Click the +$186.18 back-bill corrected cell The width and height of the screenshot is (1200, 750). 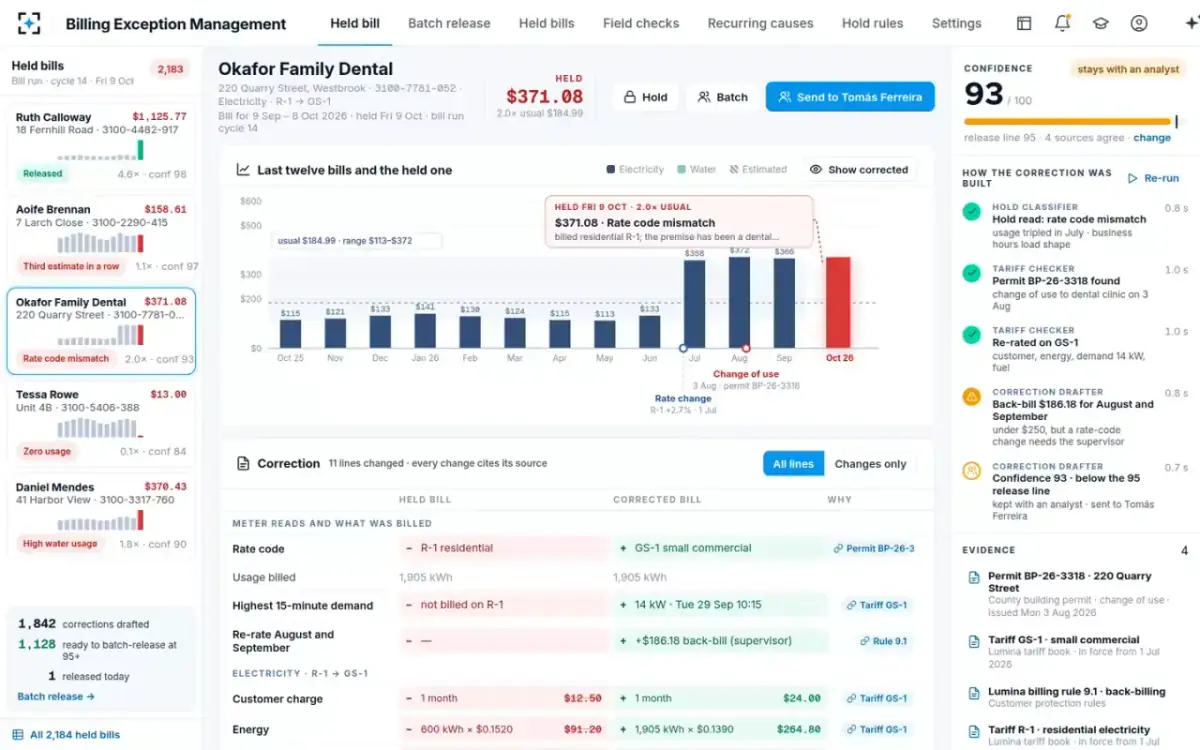pyautogui.click(x=720, y=641)
